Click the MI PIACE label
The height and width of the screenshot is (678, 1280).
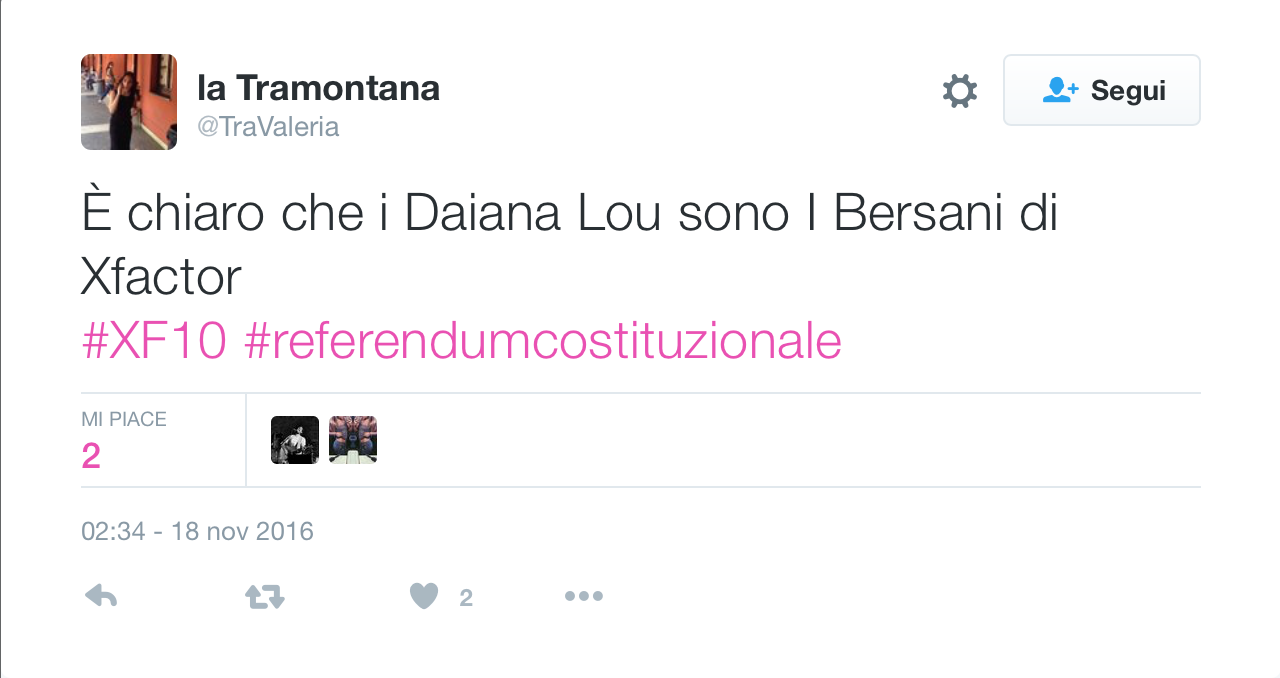[124, 420]
